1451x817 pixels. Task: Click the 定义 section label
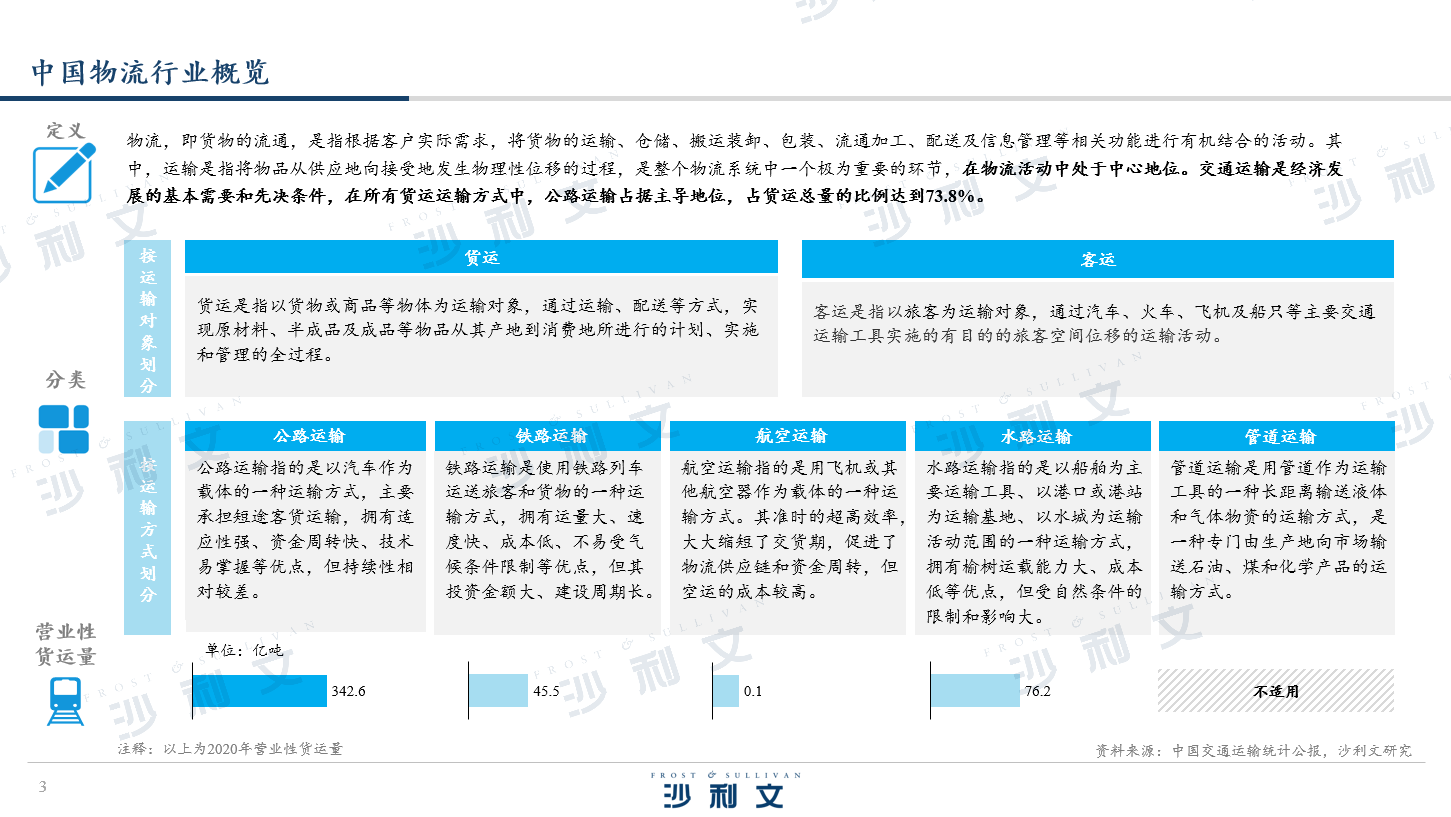coord(66,130)
